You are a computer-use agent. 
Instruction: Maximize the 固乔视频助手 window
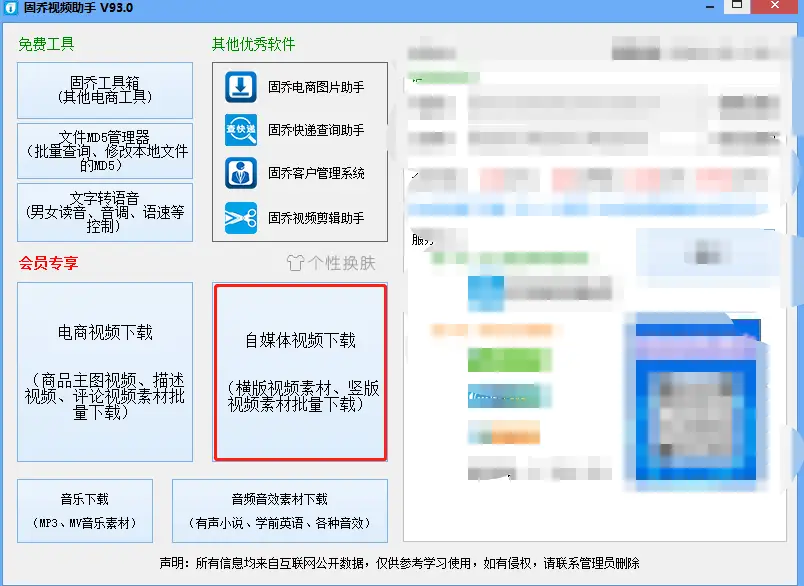[x=737, y=6]
